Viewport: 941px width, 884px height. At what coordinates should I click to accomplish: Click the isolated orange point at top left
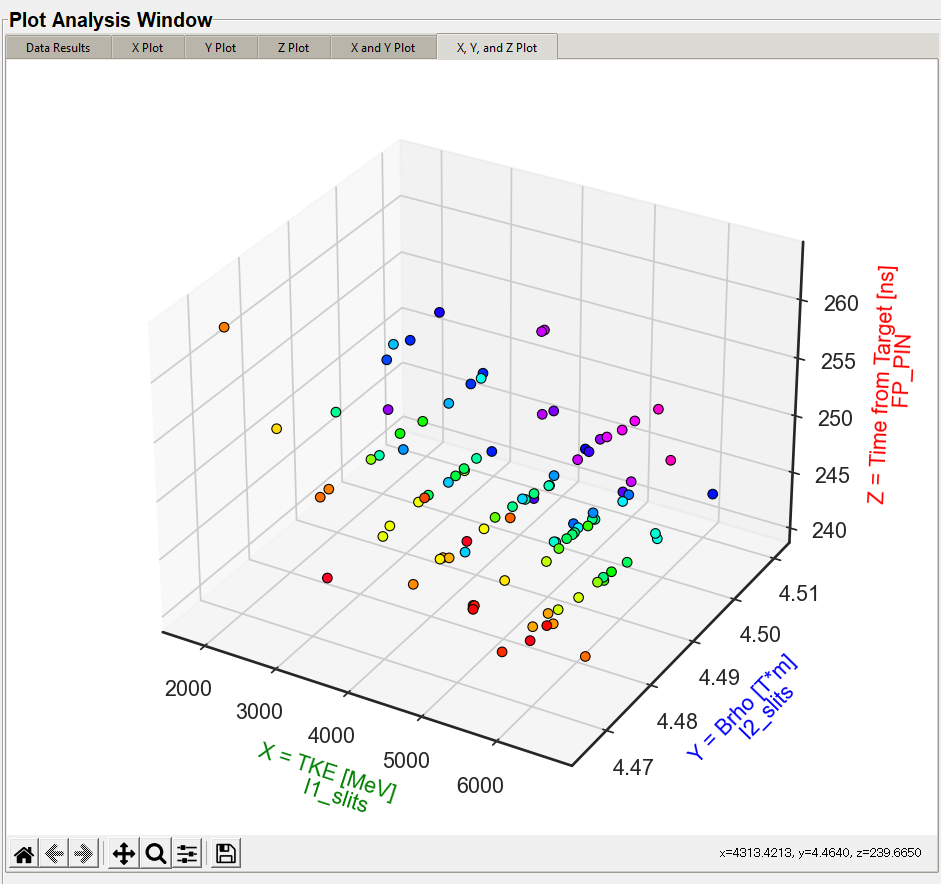224,327
